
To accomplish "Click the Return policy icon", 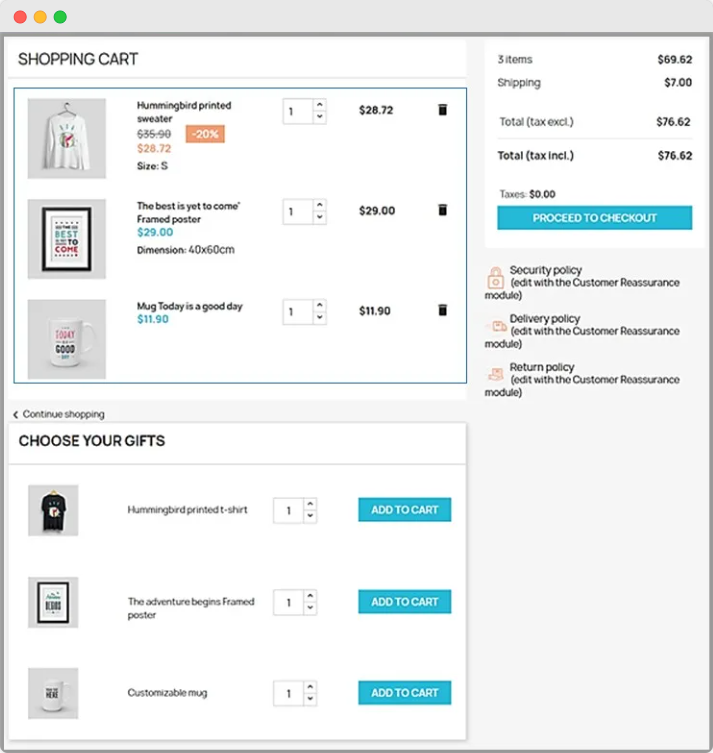I will point(495,373).
